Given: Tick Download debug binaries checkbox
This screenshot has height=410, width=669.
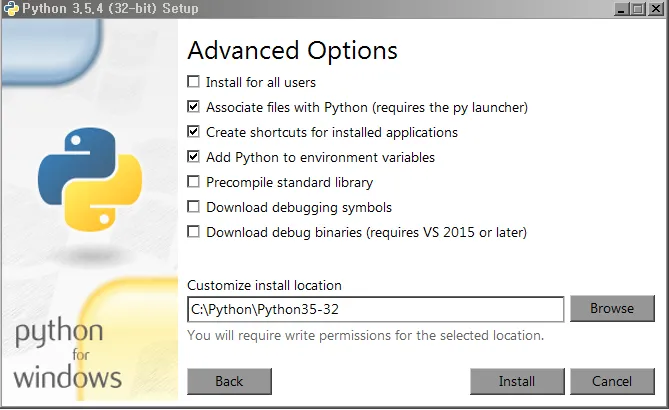Looking at the screenshot, I should pos(193,232).
